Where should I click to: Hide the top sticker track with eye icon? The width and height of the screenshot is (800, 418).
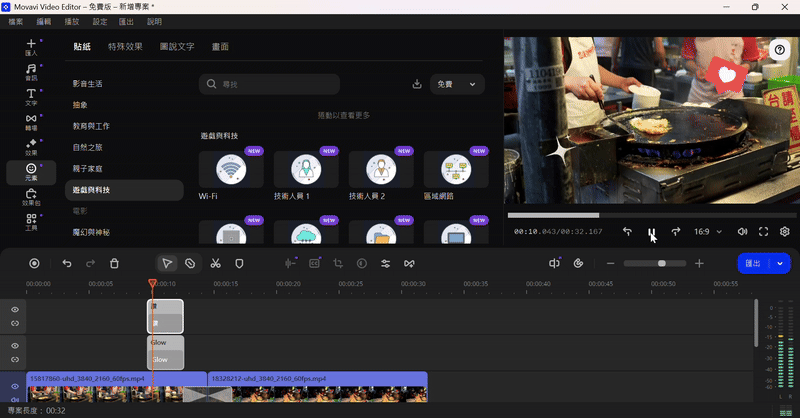pyautogui.click(x=15, y=310)
